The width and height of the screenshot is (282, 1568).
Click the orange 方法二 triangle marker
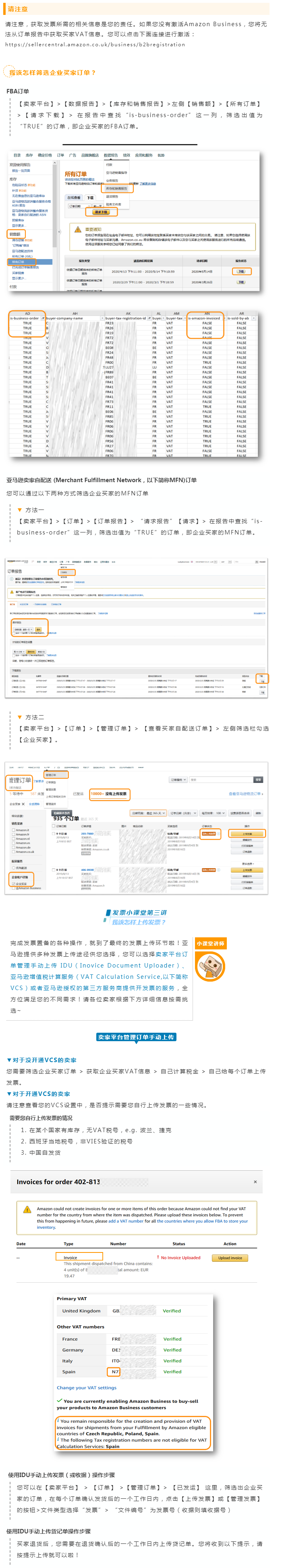click(20, 717)
